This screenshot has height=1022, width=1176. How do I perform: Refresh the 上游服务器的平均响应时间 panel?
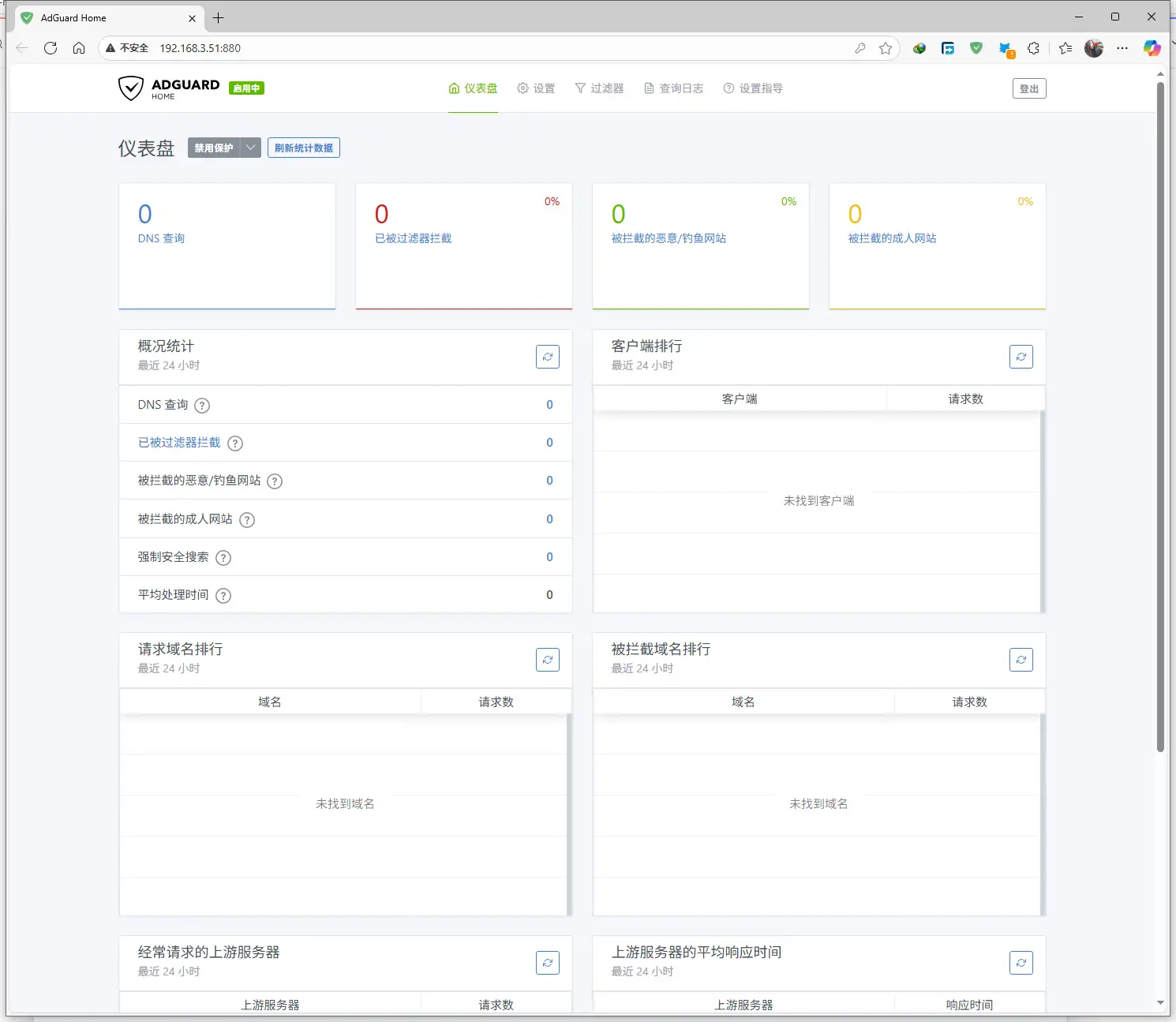(1021, 962)
